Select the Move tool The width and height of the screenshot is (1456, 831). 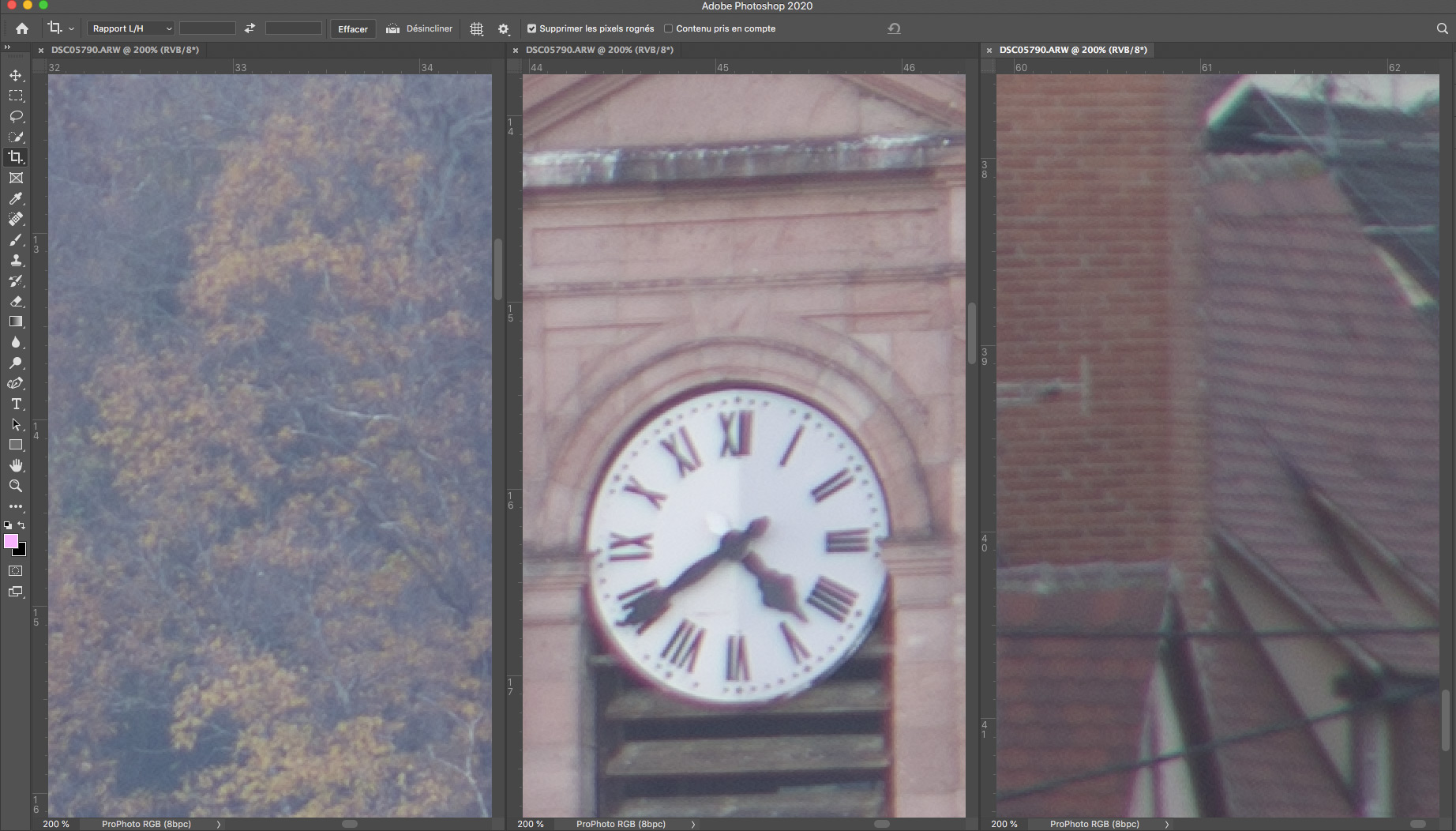[16, 75]
